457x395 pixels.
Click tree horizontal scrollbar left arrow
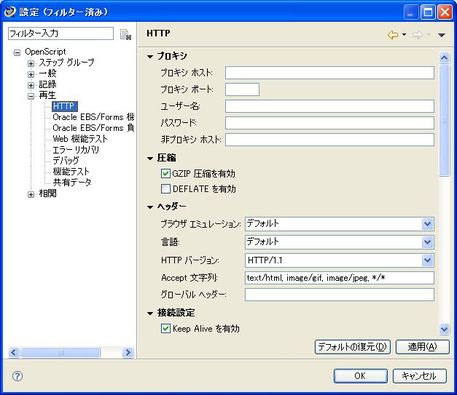[14, 352]
